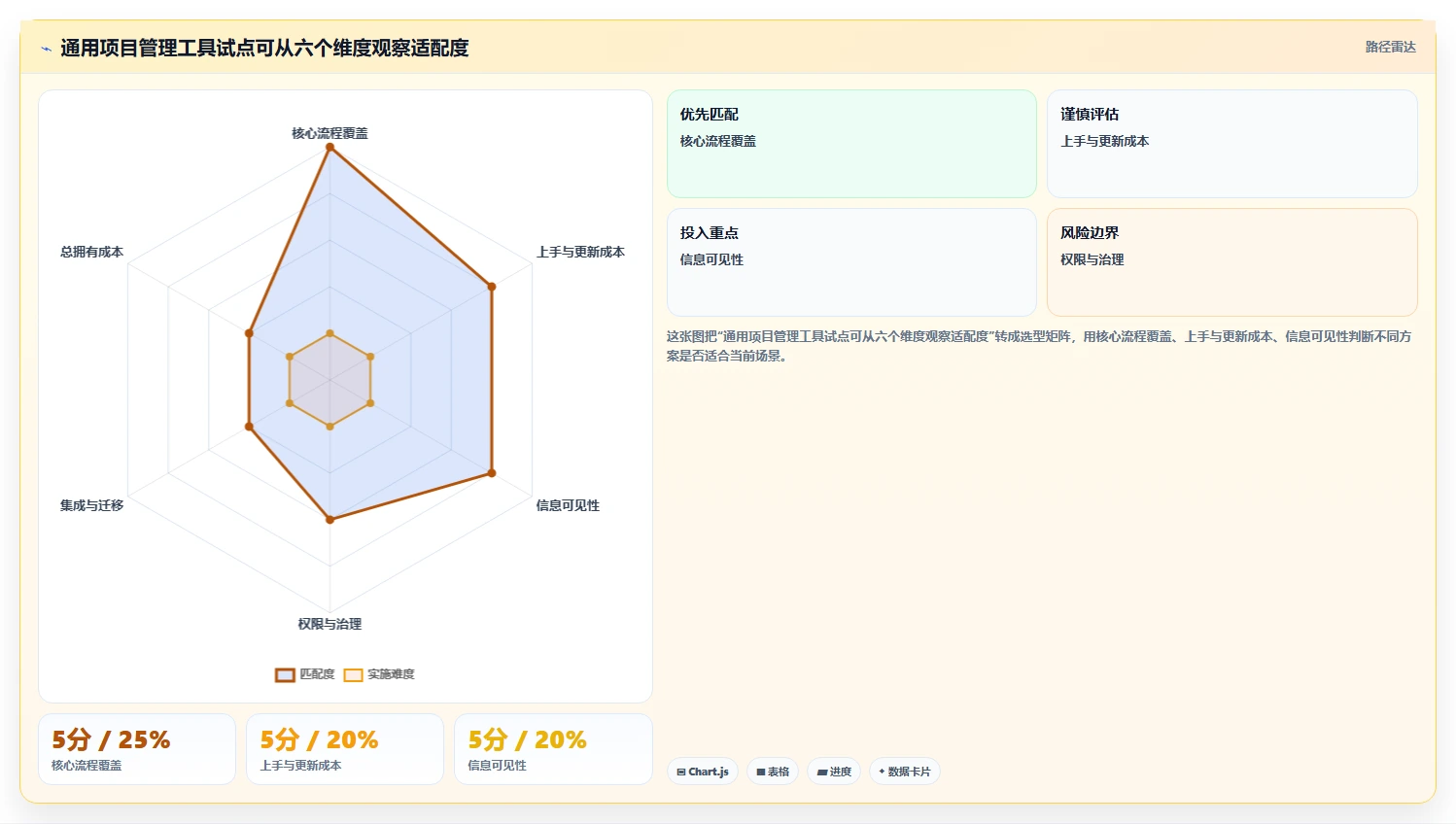Toggle the 匹配度 legend swatch
This screenshot has width=1456, height=824.
[x=285, y=674]
